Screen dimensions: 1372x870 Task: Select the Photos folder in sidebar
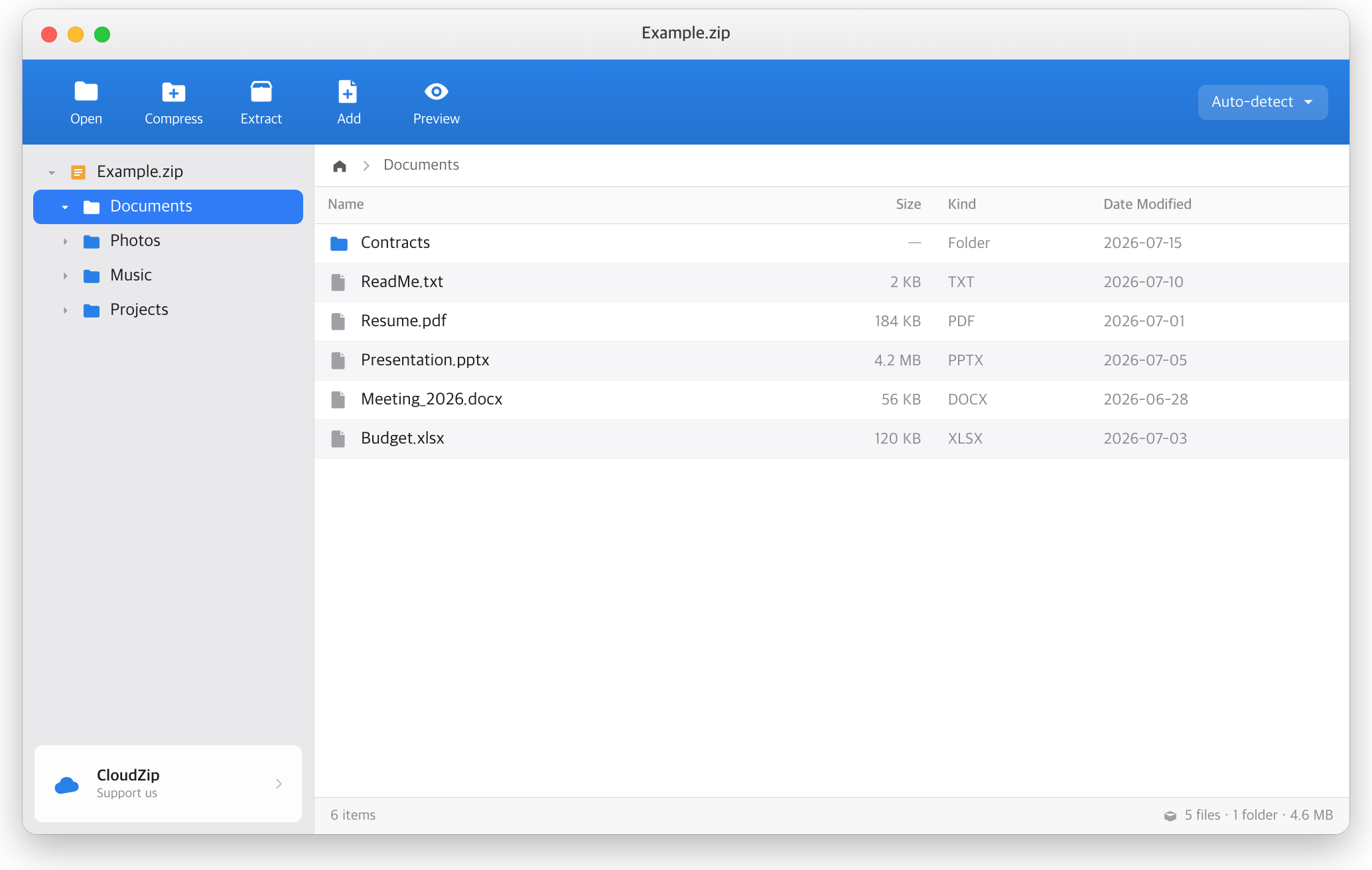click(168, 241)
